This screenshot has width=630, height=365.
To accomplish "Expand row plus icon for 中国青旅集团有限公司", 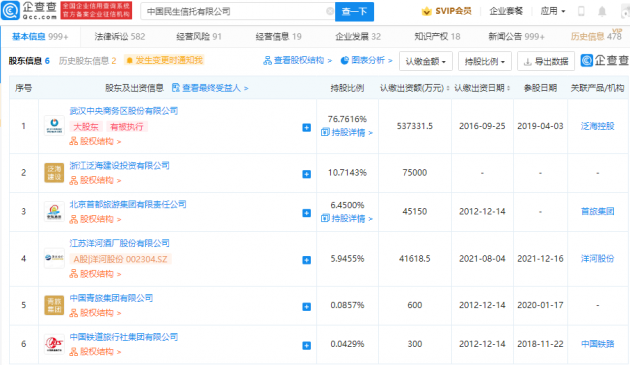I will point(307,307).
